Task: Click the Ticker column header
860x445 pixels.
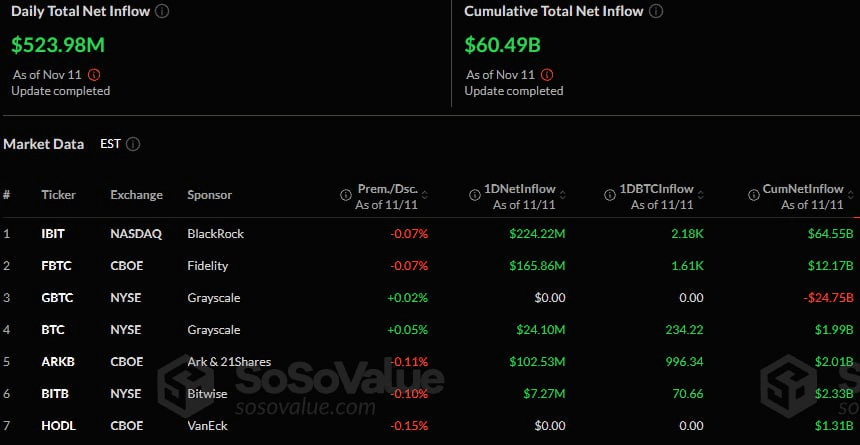Action: [58, 195]
